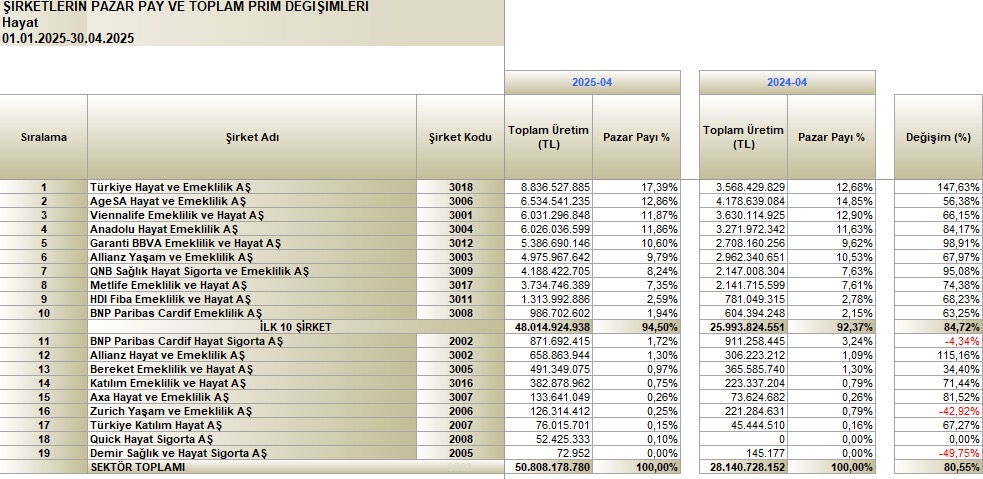Screen dimensions: 983x479
Task: Select Viennalife Emeklilik ve Hayat AŞ cell
Action: (x=252, y=215)
